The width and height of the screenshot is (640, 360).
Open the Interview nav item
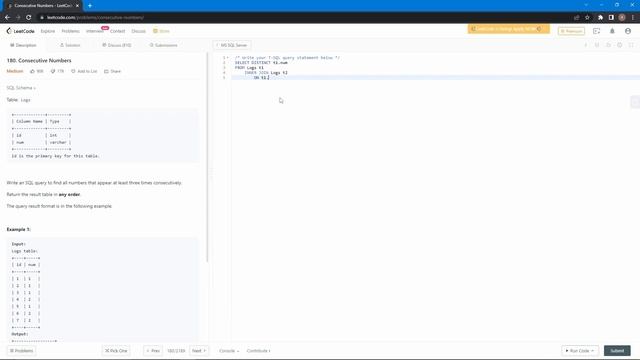tap(95, 31)
